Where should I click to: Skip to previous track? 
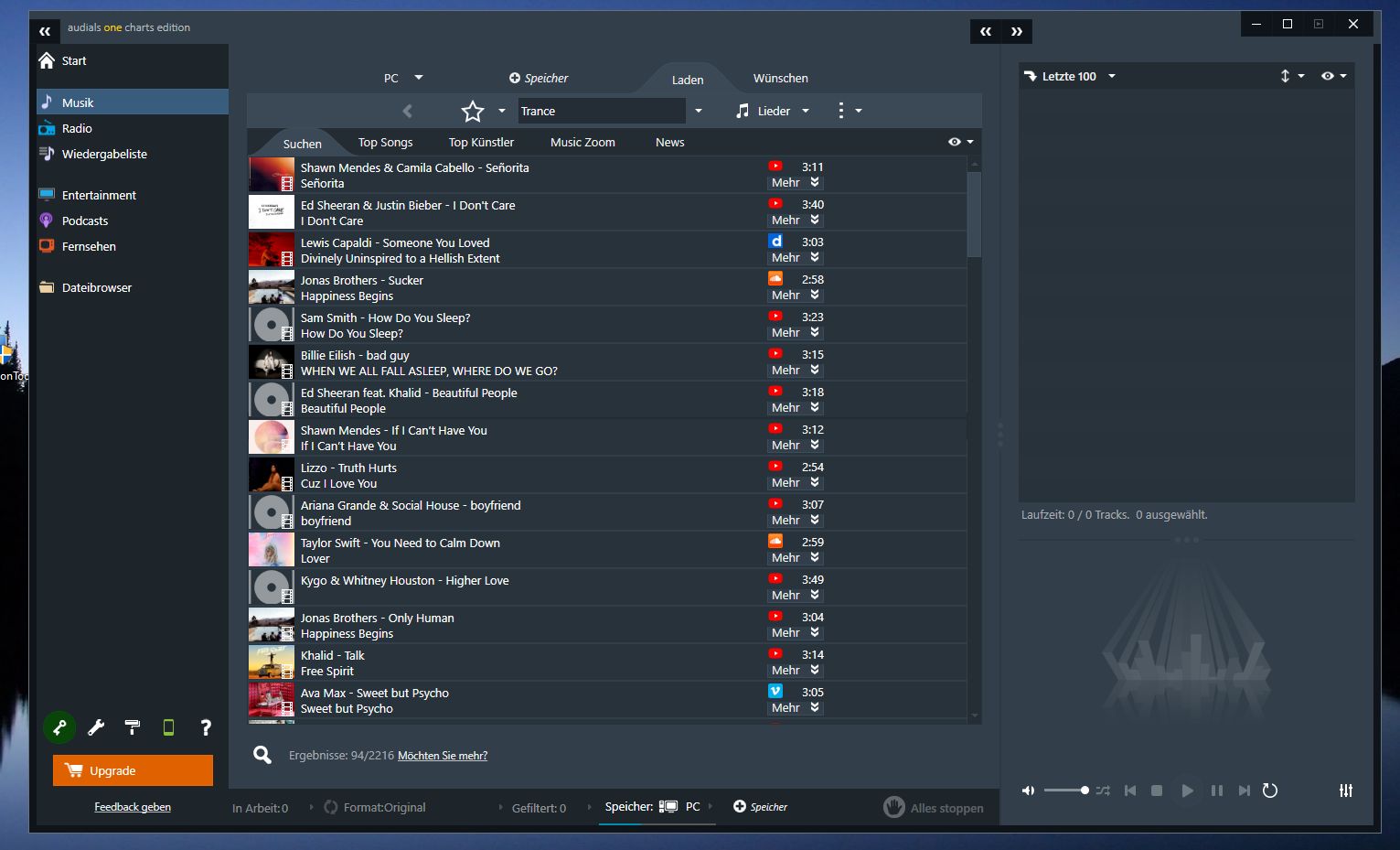(1130, 791)
